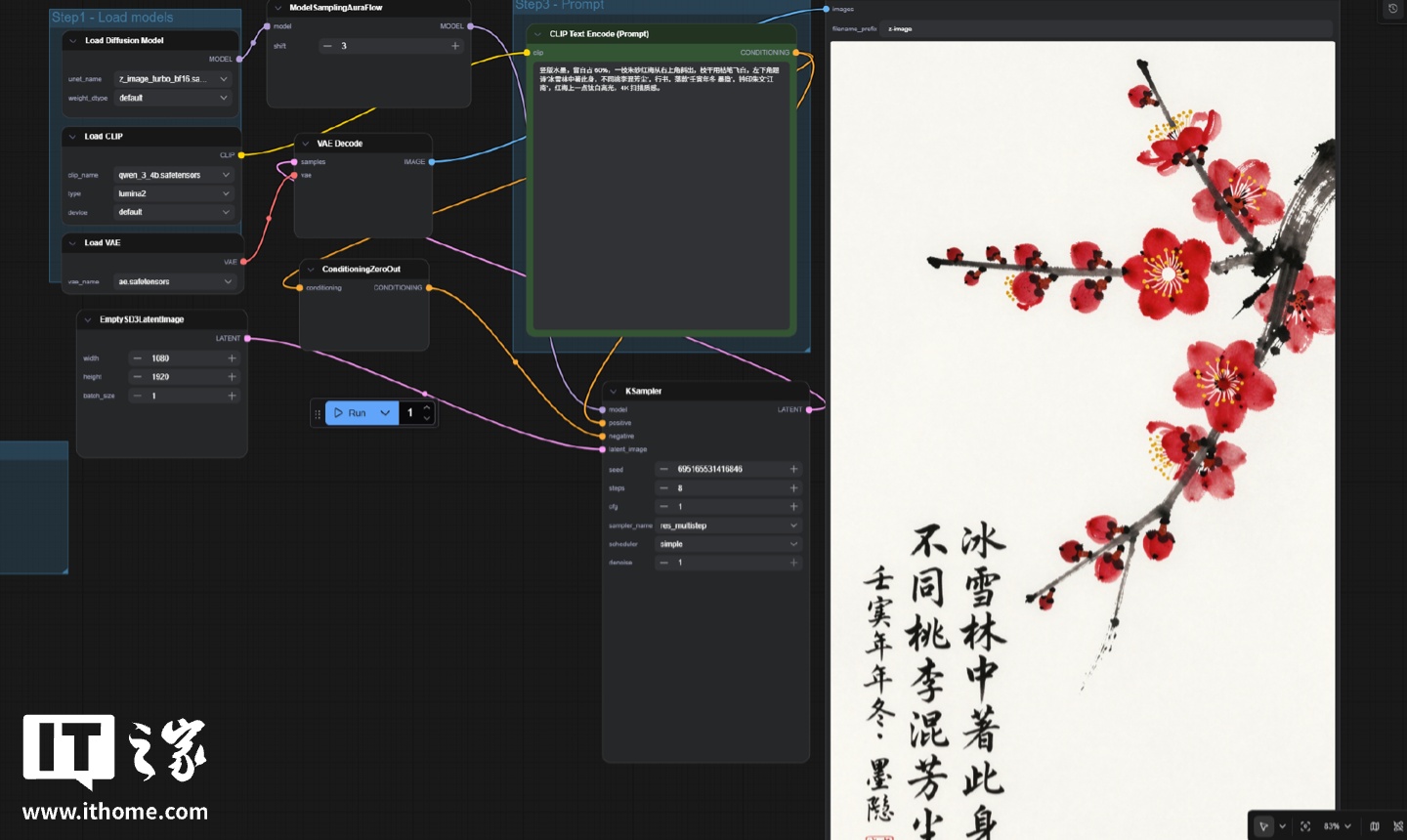Toggle link visibility icon in bottom toolbar
This screenshot has height=840, width=1407.
[x=1397, y=826]
